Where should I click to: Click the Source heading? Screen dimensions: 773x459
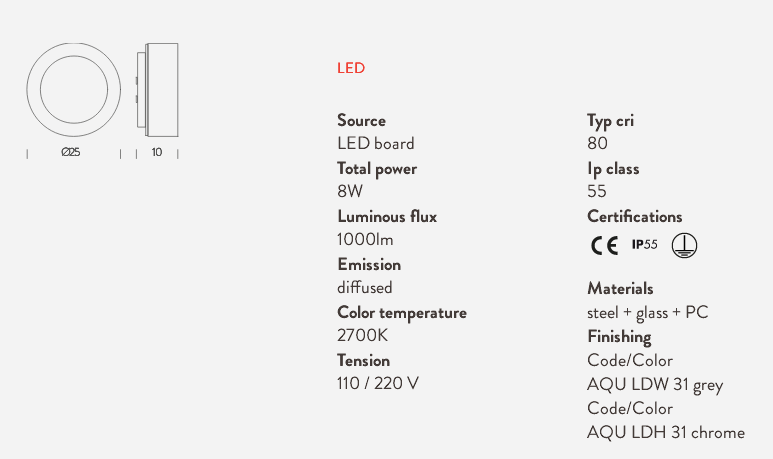point(361,120)
